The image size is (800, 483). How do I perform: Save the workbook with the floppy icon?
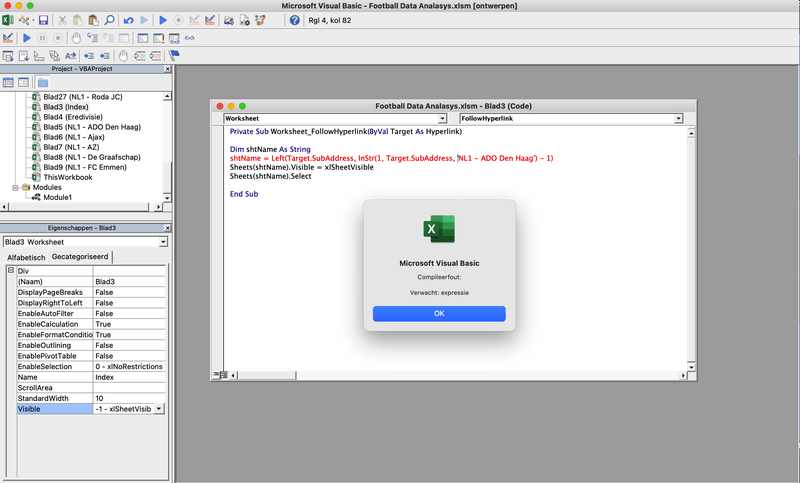point(43,20)
